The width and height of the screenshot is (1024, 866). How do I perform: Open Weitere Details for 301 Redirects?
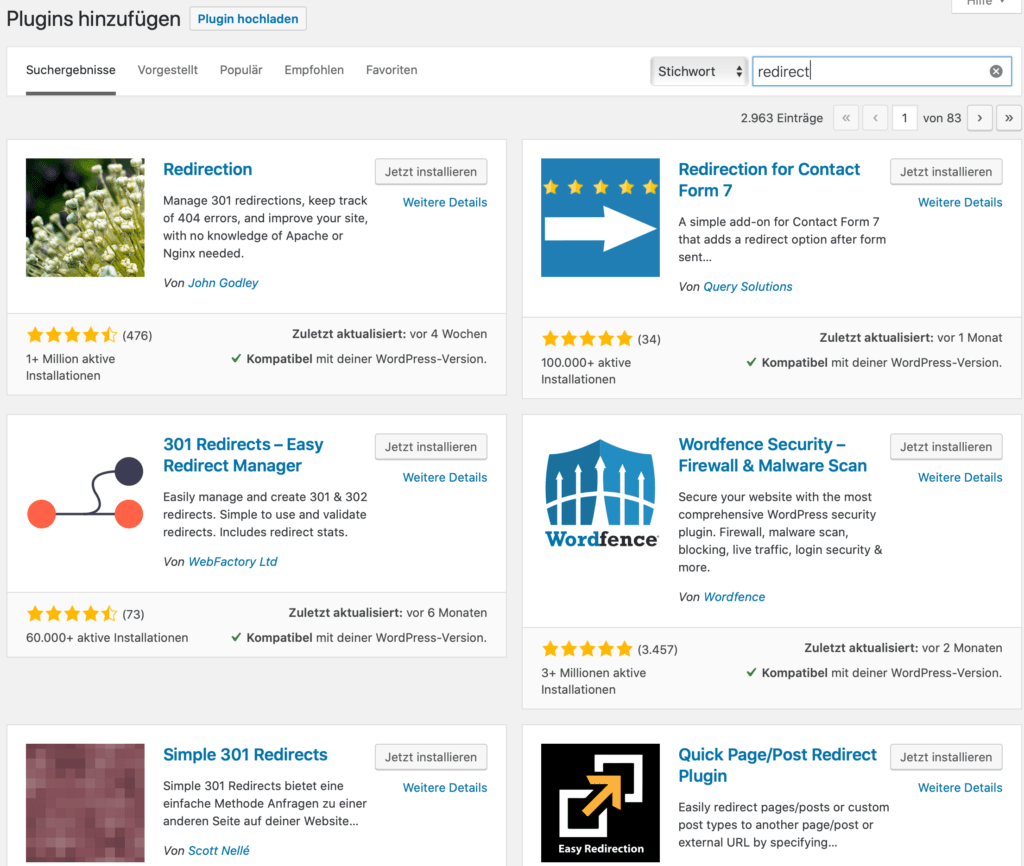(445, 477)
